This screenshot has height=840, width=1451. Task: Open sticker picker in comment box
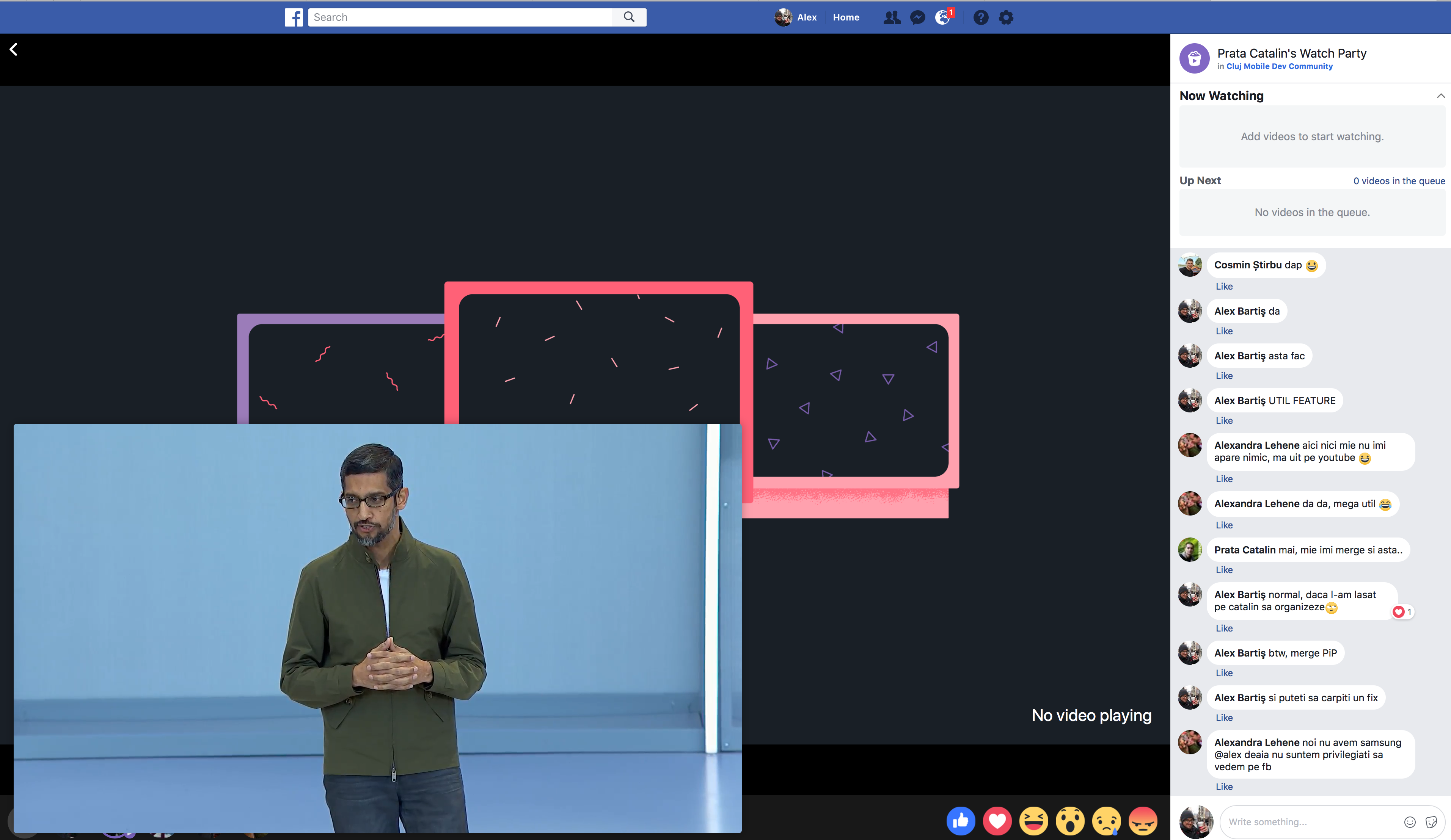(x=1431, y=822)
